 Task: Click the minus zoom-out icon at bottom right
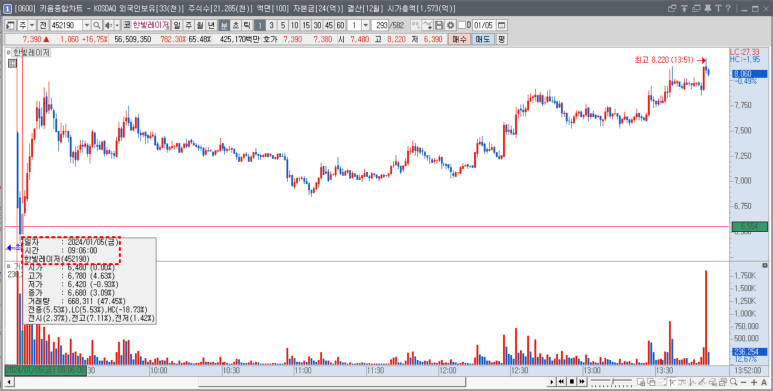[x=743, y=382]
